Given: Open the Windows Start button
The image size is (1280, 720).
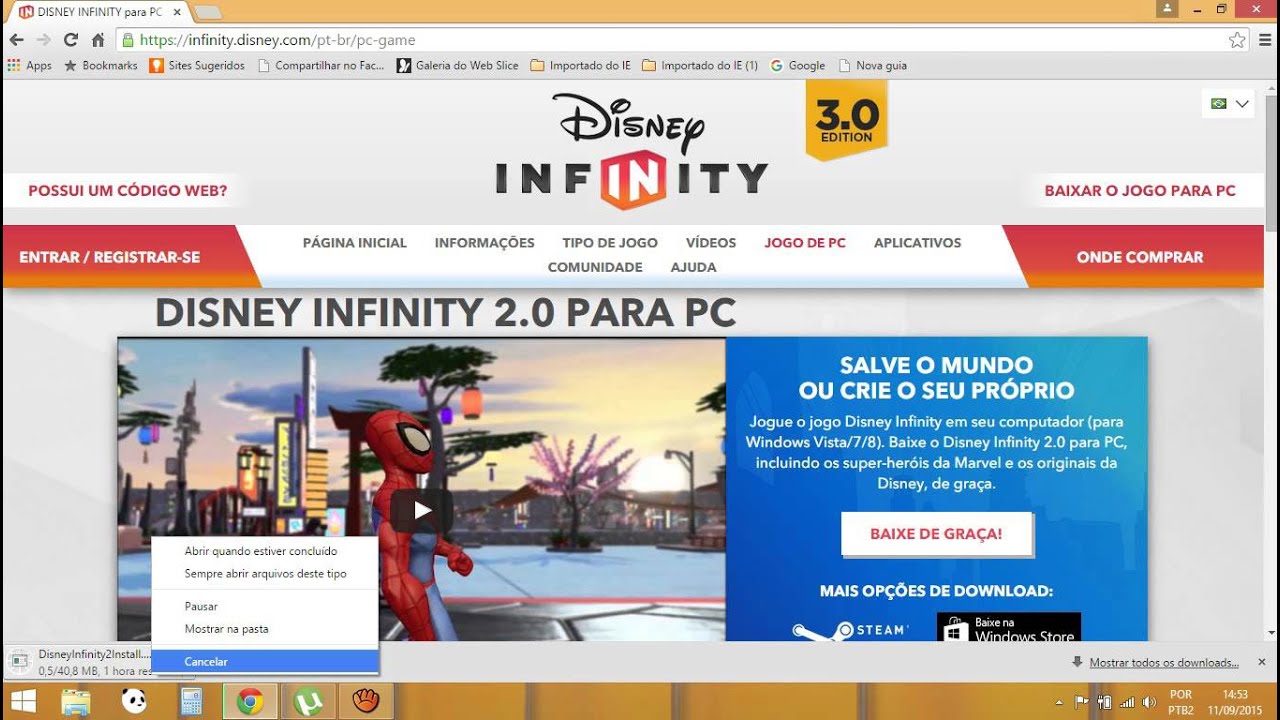Looking at the screenshot, I should tap(23, 701).
